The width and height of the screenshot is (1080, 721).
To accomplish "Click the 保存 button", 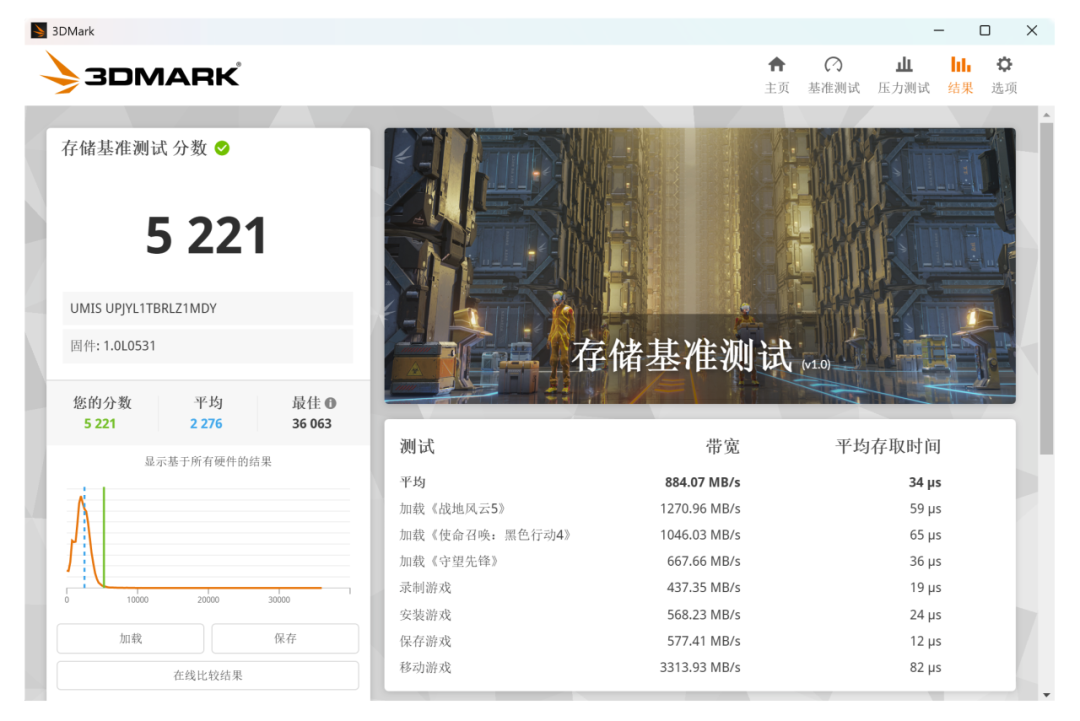I will [285, 638].
